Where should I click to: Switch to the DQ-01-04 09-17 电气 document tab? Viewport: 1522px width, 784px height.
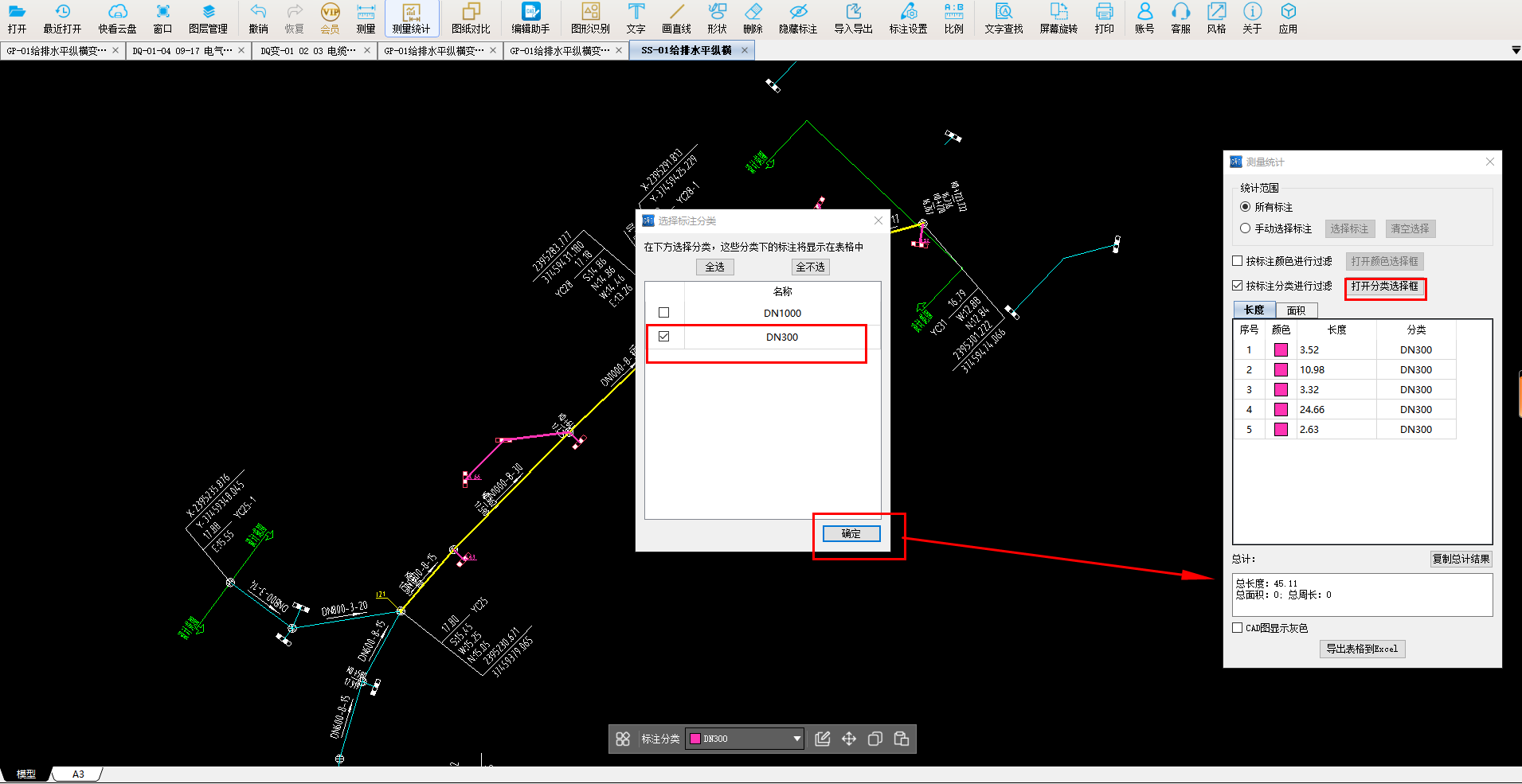coord(182,51)
